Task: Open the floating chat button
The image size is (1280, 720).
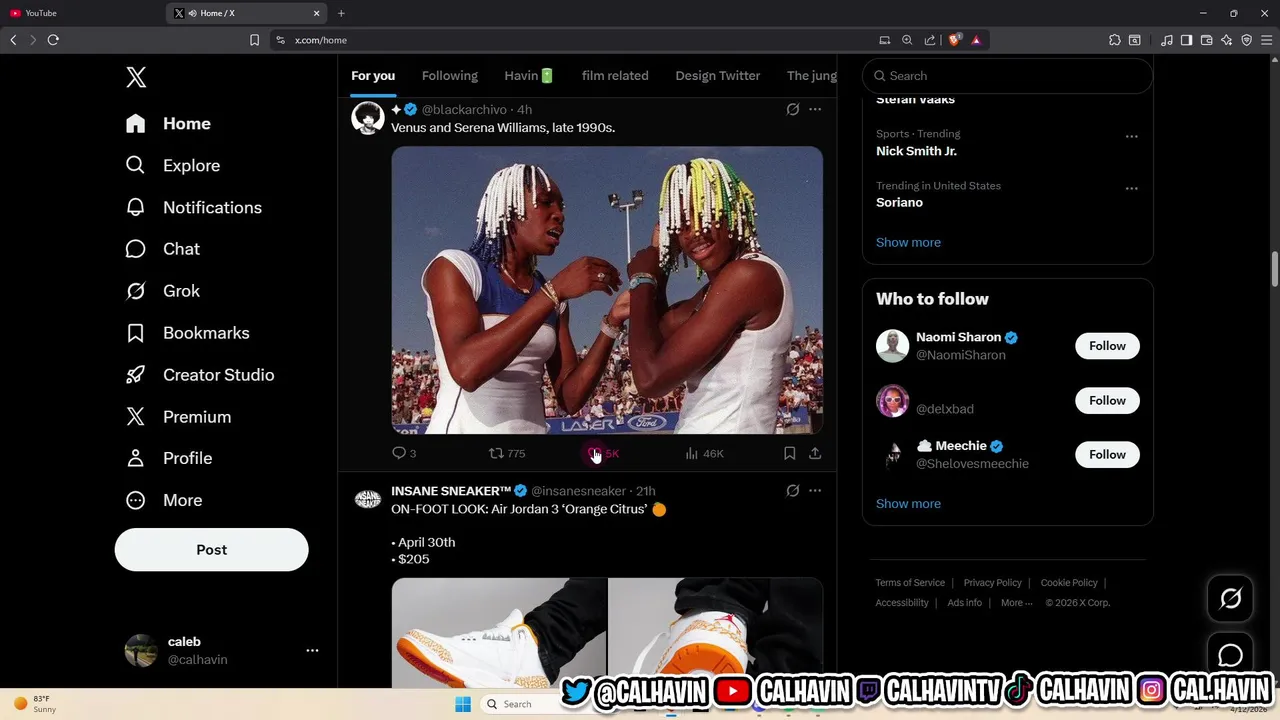Action: point(1230,655)
